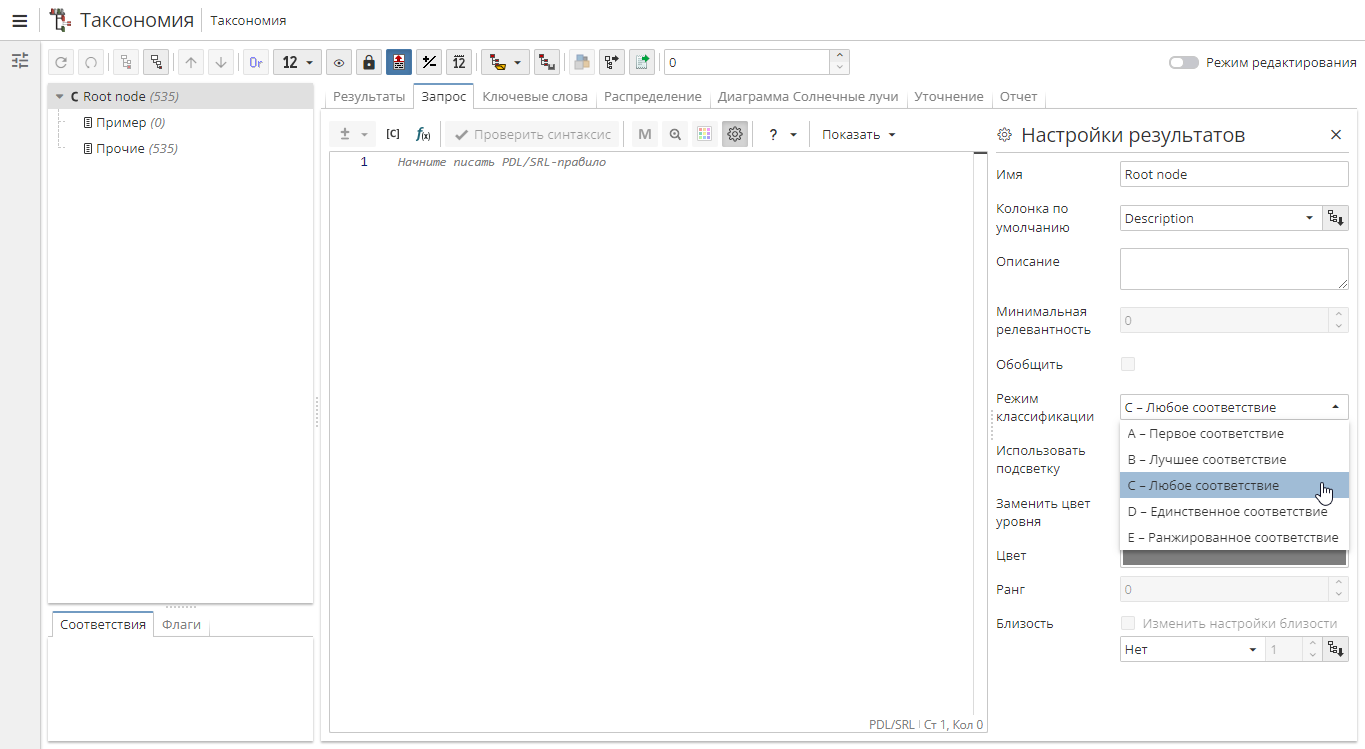
Task: Toggle the 'Обобщить' checkbox
Action: 1128,364
